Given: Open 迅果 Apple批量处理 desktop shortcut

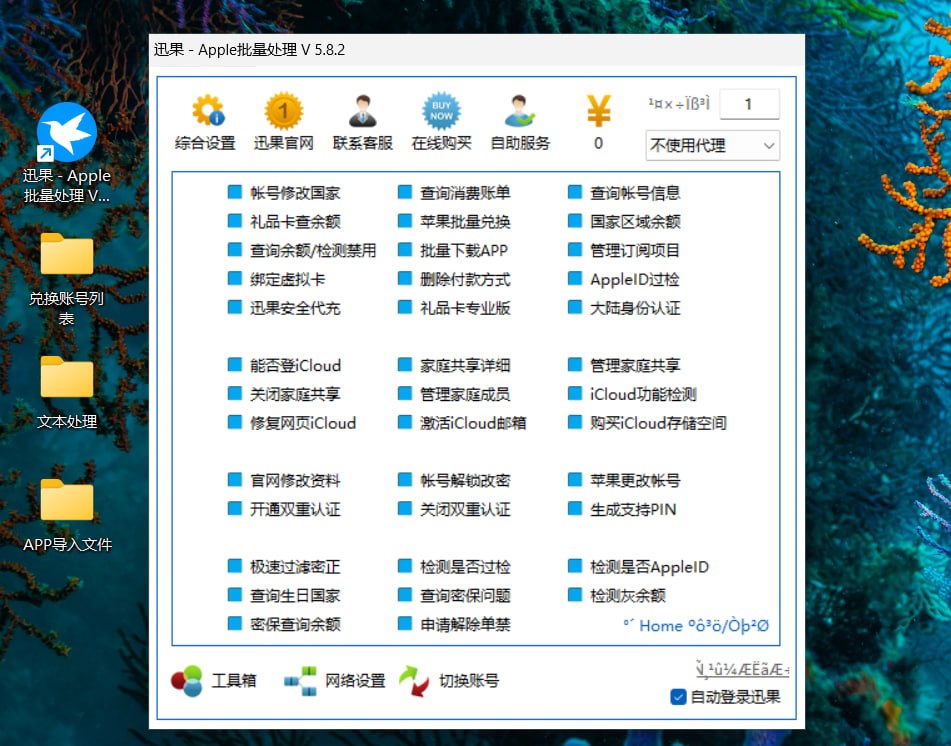Looking at the screenshot, I should coord(67,153).
